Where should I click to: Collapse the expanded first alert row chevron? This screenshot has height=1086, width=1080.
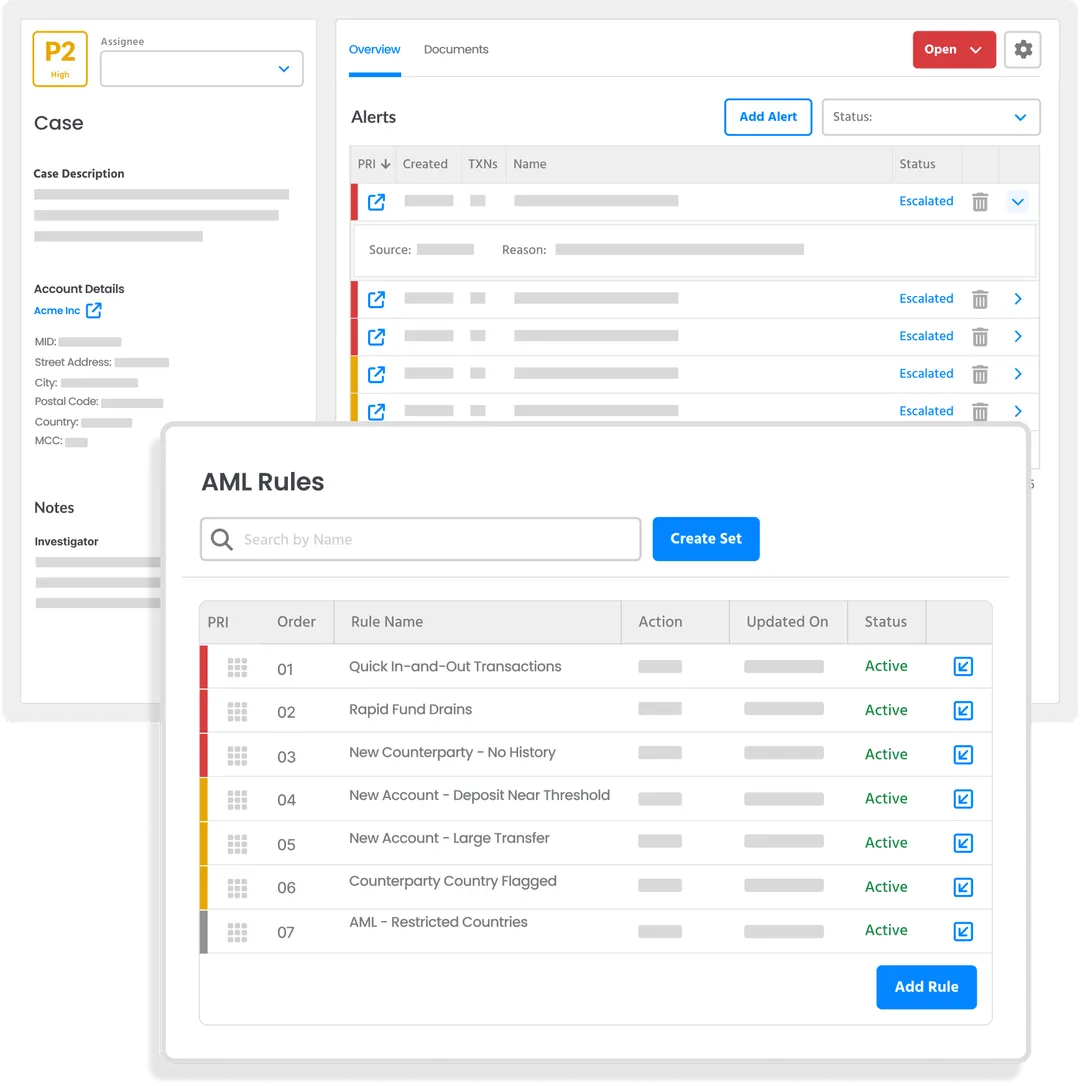coord(1017,202)
